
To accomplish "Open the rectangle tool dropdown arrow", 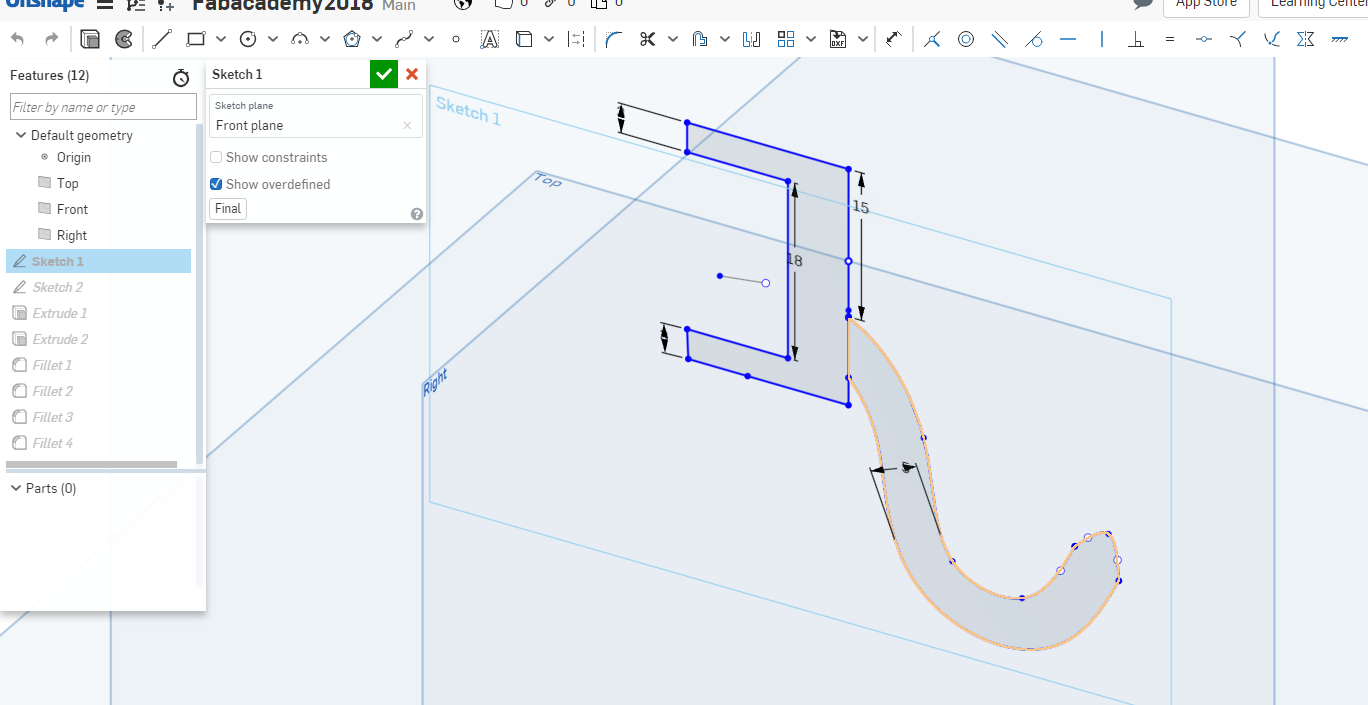I will pyautogui.click(x=221, y=40).
